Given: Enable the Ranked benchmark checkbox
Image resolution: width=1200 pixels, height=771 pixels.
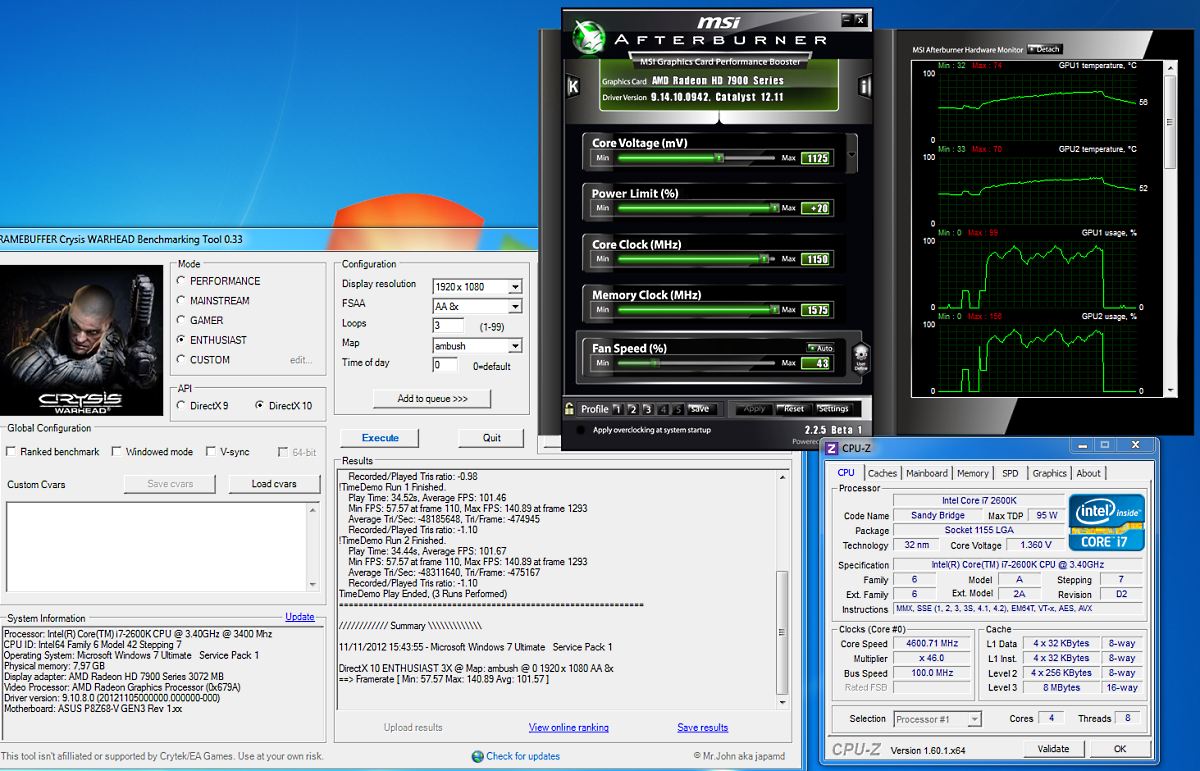Looking at the screenshot, I should point(11,452).
